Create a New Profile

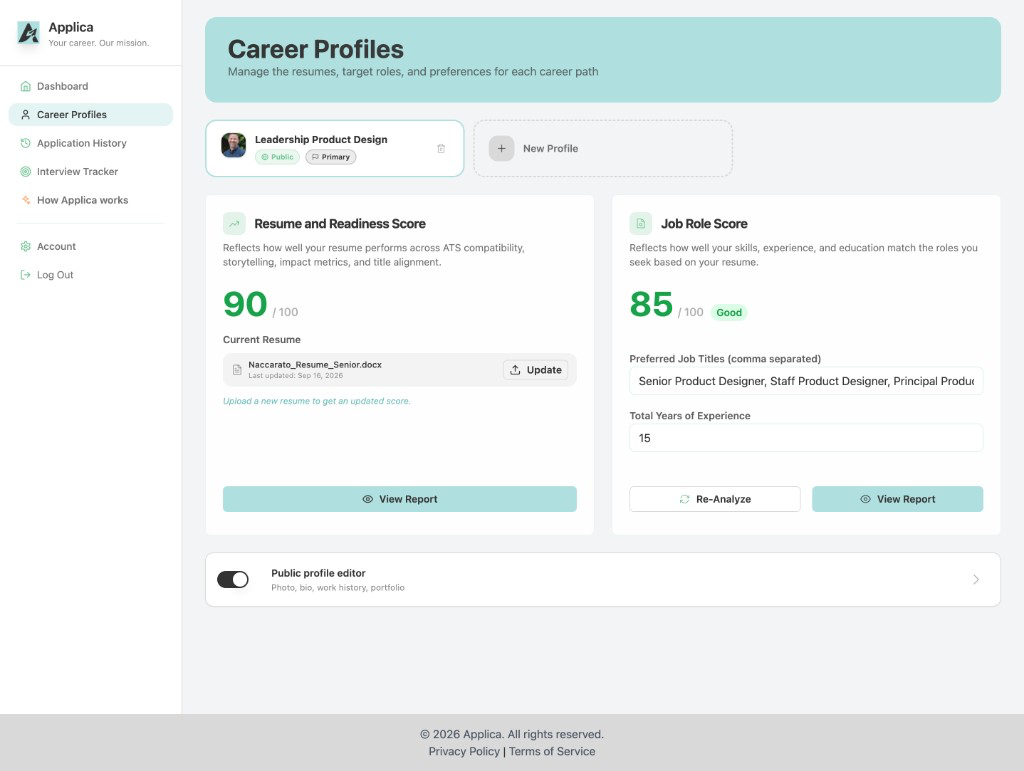[603, 148]
